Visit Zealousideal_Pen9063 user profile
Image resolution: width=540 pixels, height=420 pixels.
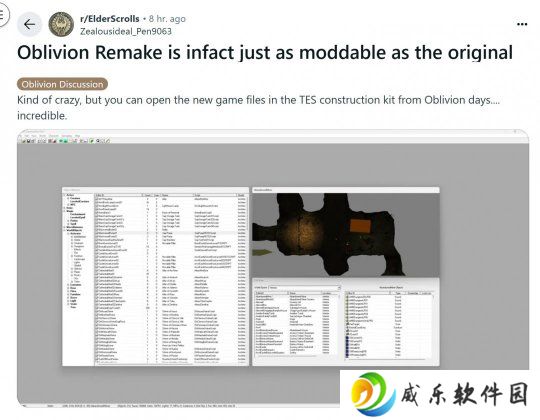coord(126,31)
